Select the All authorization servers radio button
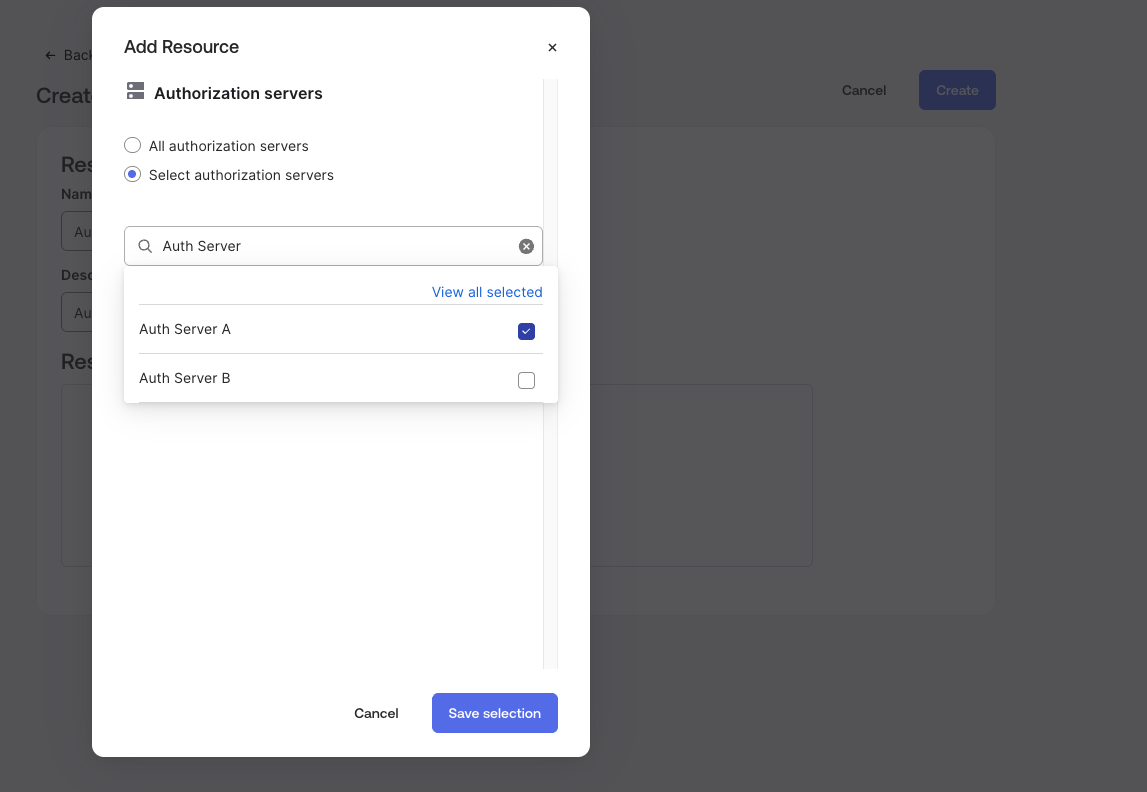 point(132,145)
